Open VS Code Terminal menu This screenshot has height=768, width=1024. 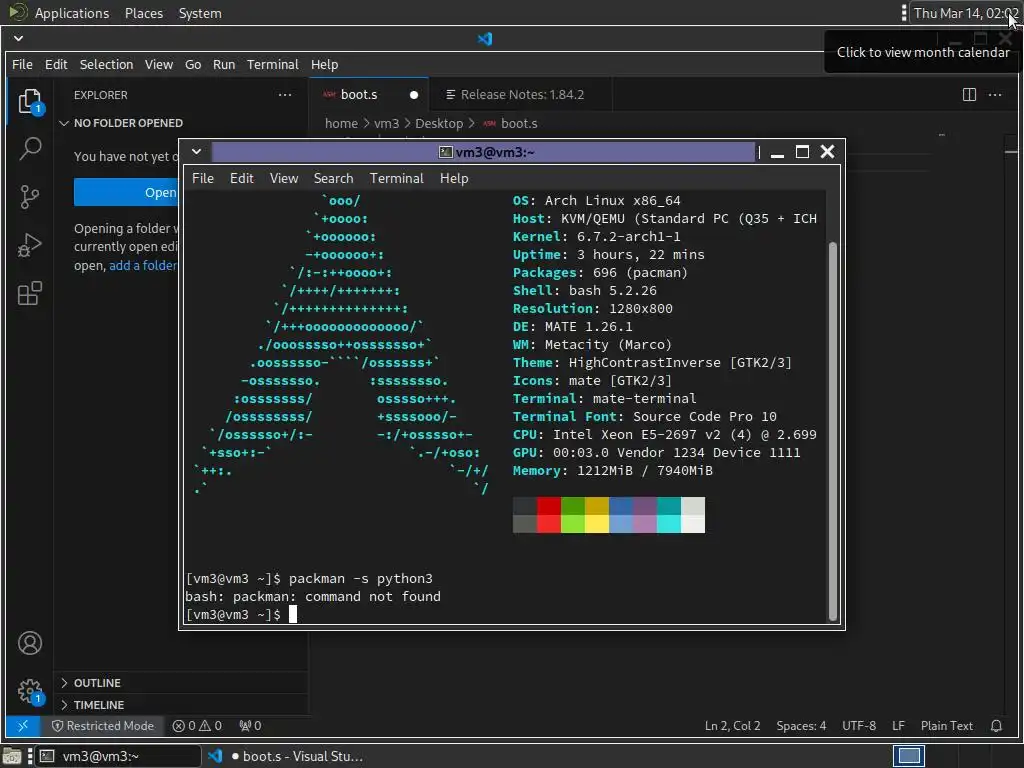pos(272,64)
